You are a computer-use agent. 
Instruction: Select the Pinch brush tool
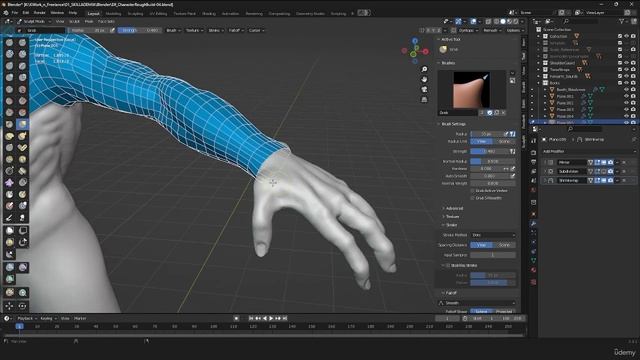10,124
